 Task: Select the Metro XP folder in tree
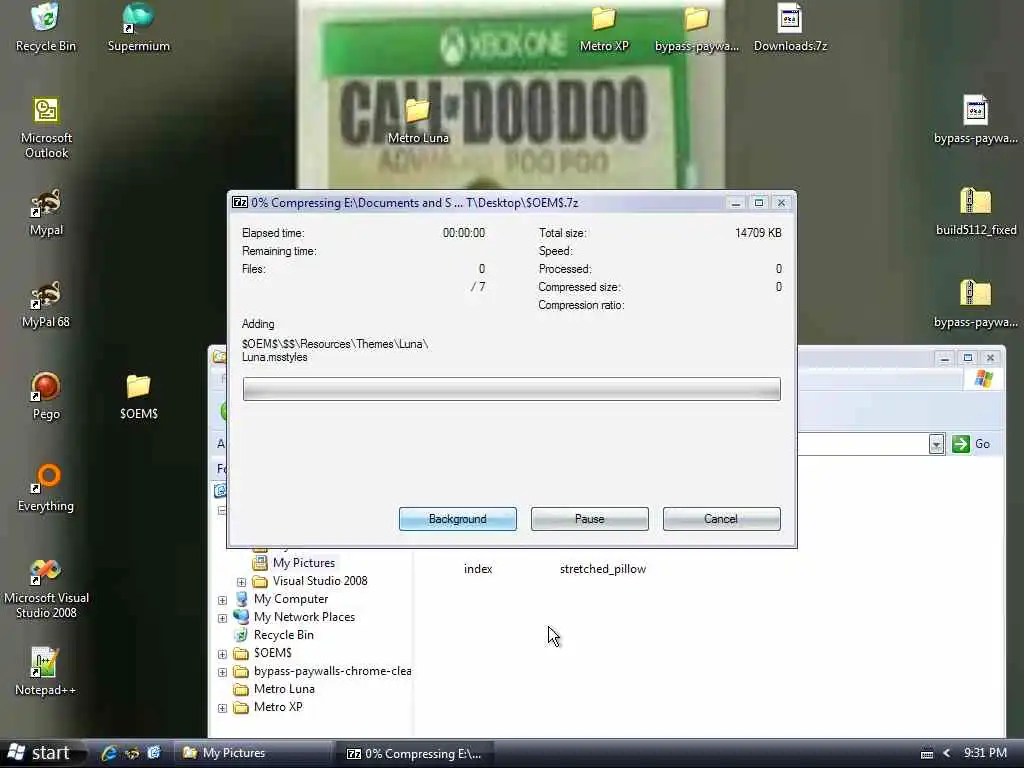coord(278,707)
